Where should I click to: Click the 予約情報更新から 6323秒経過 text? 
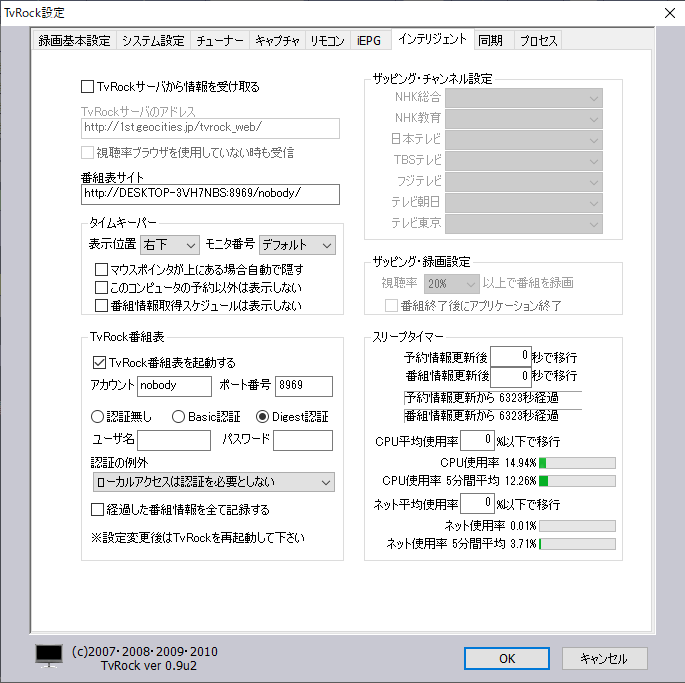coord(482,398)
